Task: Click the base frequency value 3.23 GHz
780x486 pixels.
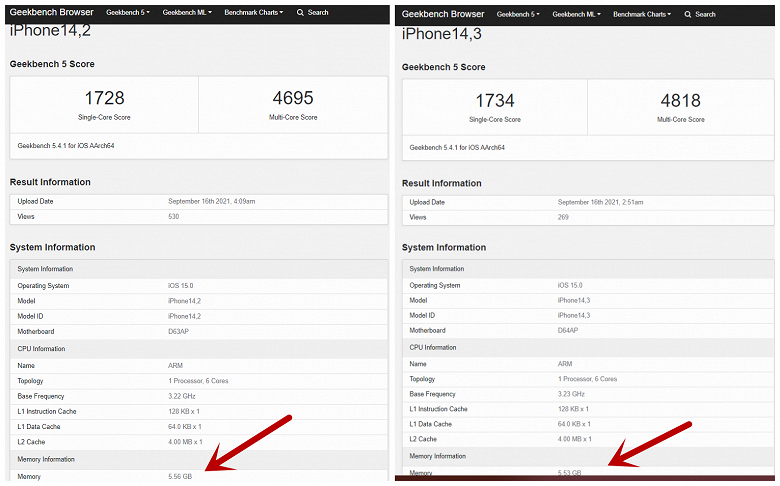Action: 571,394
